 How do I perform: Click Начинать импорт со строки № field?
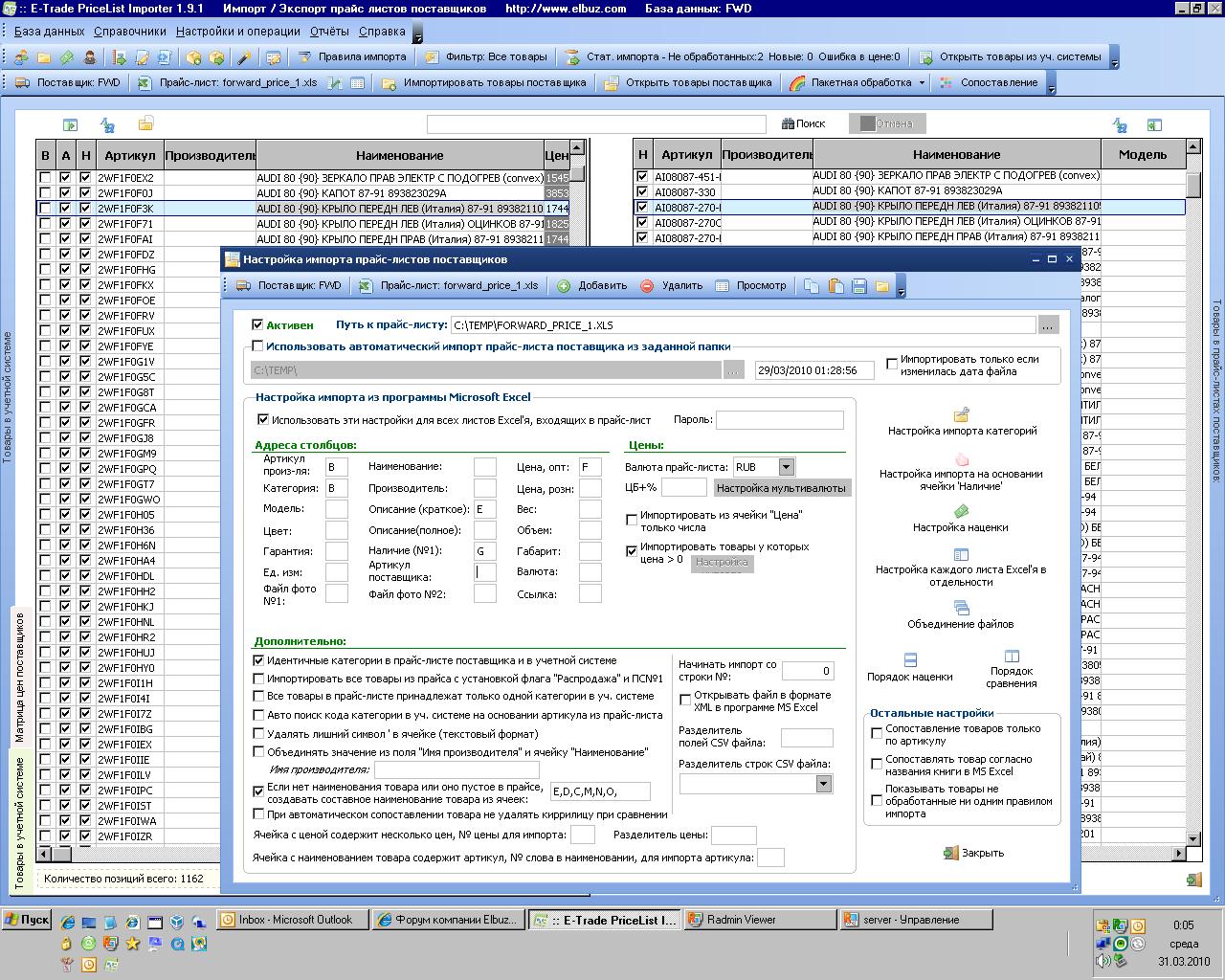tap(808, 671)
